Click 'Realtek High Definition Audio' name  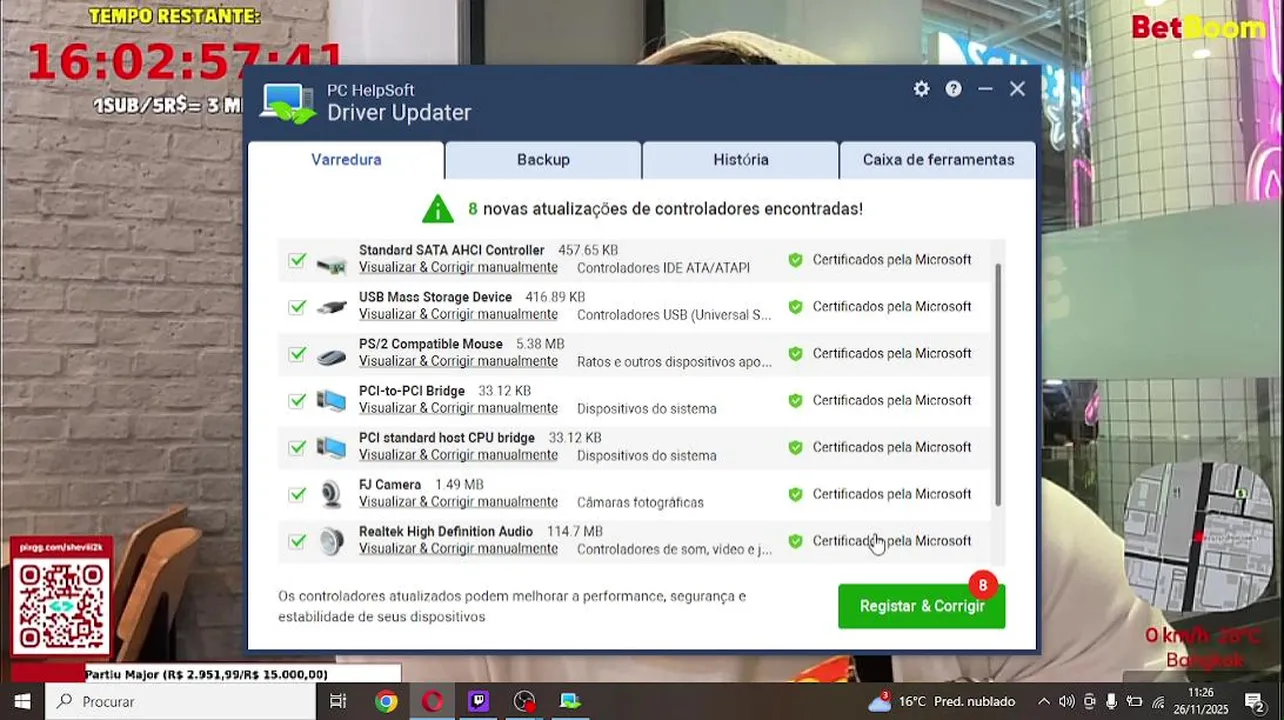[x=446, y=531]
